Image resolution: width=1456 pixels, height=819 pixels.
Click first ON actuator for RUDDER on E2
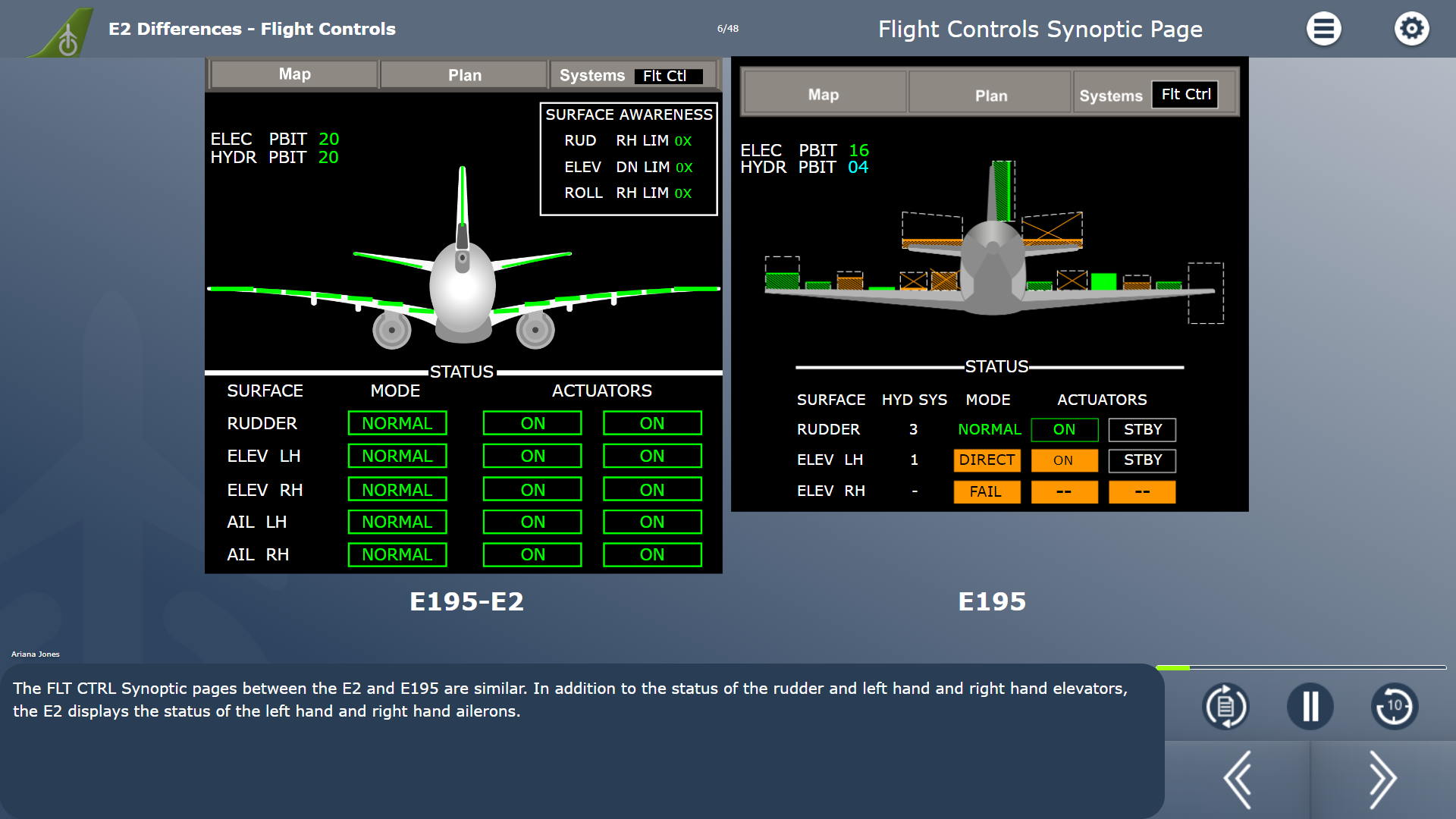pyautogui.click(x=532, y=423)
